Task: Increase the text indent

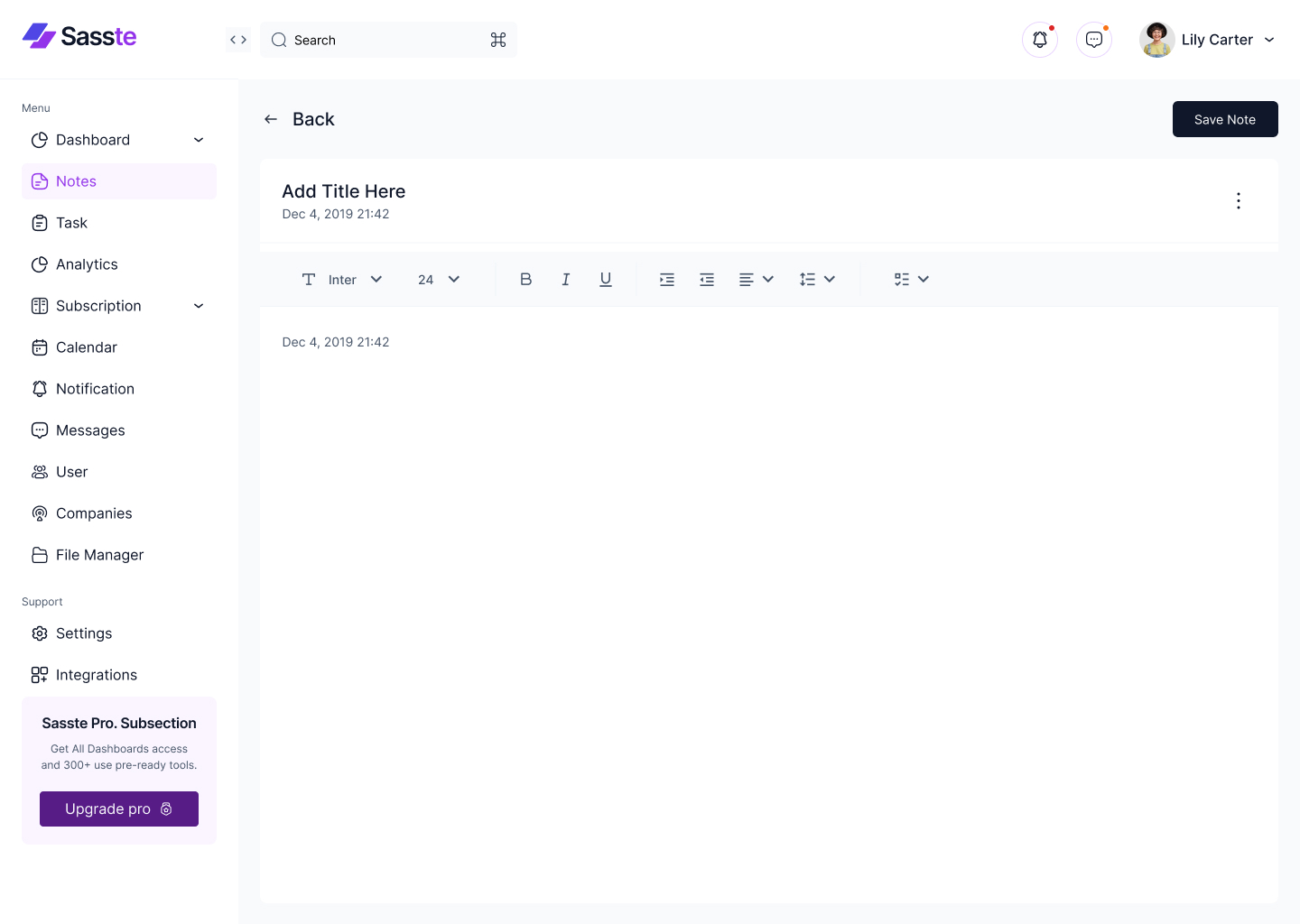Action: [666, 279]
